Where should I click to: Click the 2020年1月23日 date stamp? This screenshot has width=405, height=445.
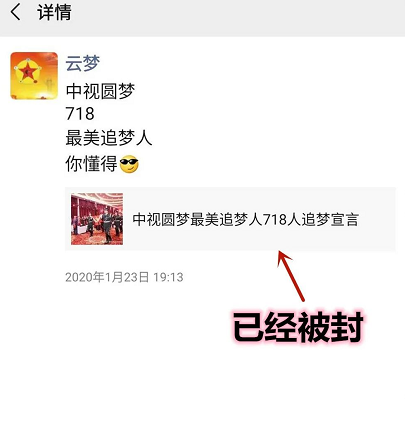(x=107, y=277)
